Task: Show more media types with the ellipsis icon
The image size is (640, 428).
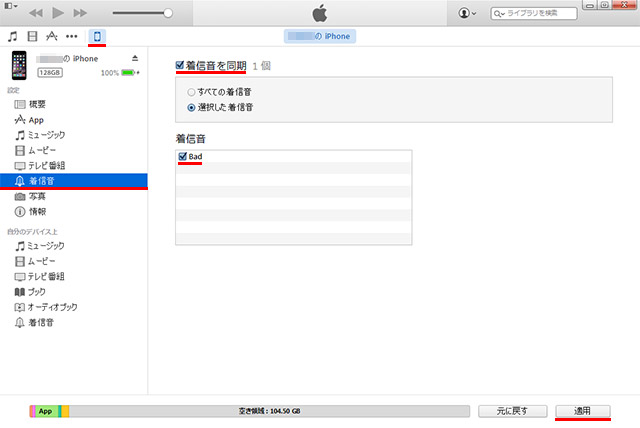Action: point(72,37)
